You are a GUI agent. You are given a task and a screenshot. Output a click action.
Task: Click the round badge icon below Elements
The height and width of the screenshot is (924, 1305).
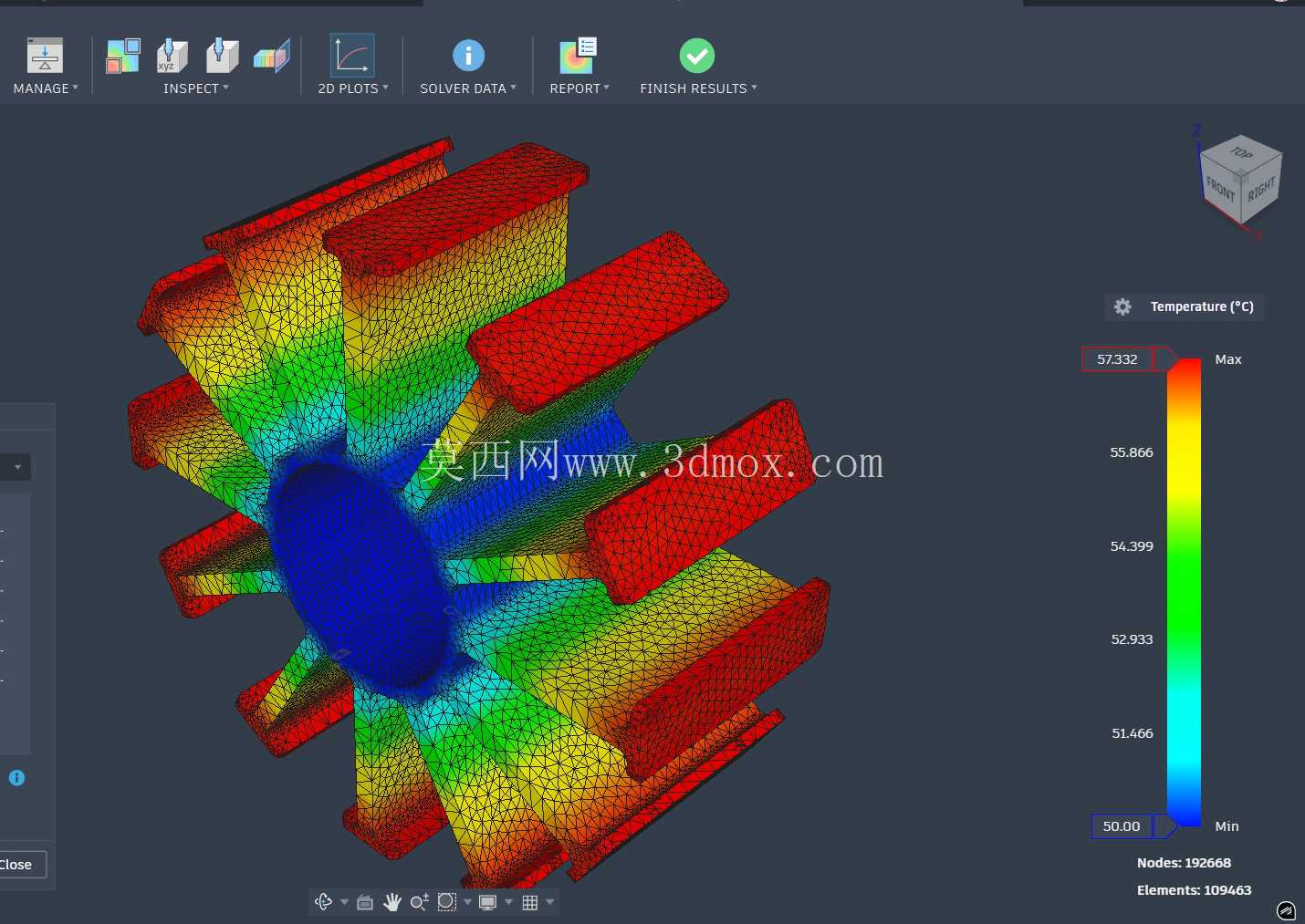pos(1286,910)
